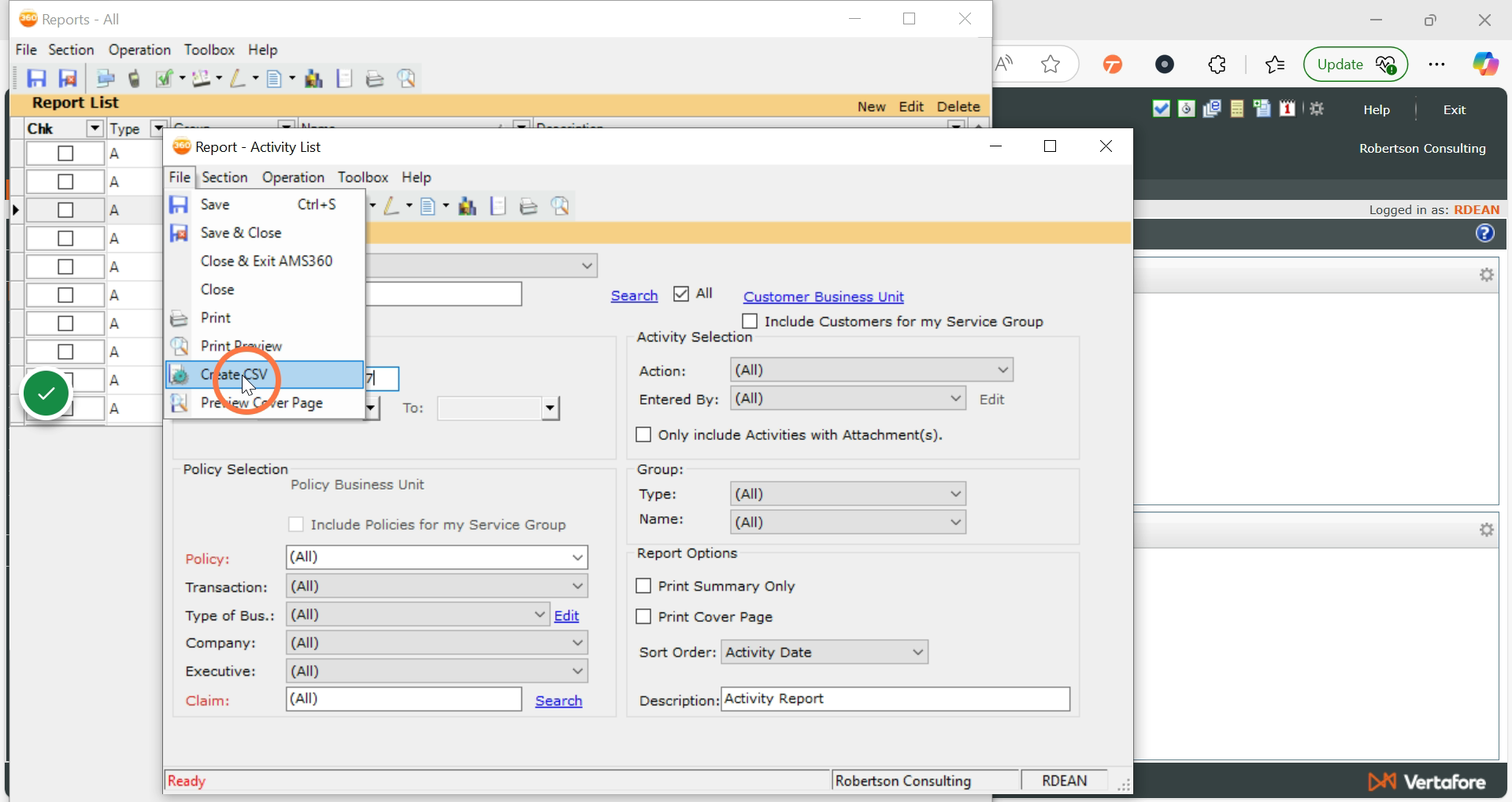Open the Company dropdown
The width and height of the screenshot is (1512, 802).
(x=577, y=643)
